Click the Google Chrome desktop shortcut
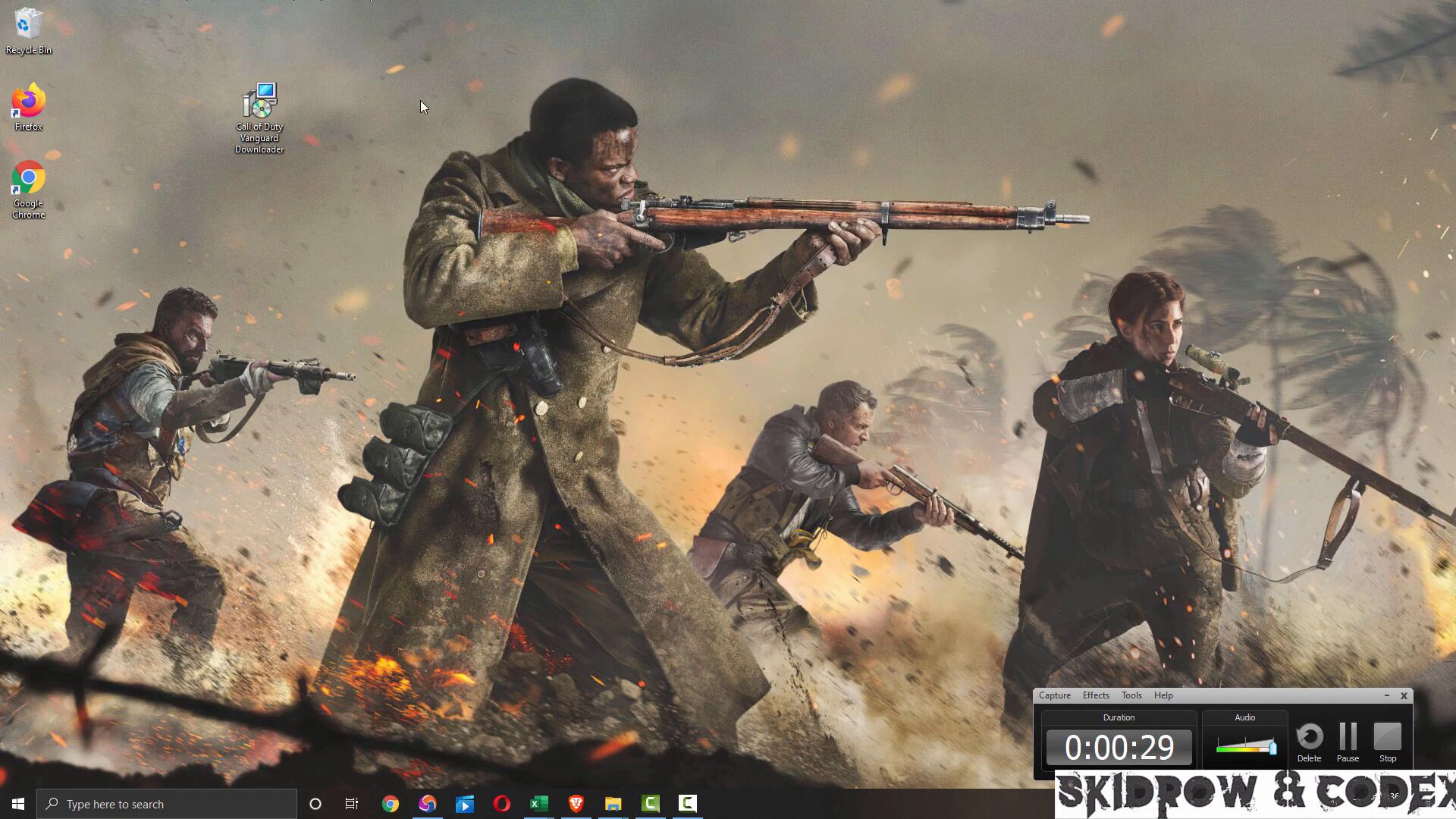Viewport: 1456px width, 819px height. point(28,179)
